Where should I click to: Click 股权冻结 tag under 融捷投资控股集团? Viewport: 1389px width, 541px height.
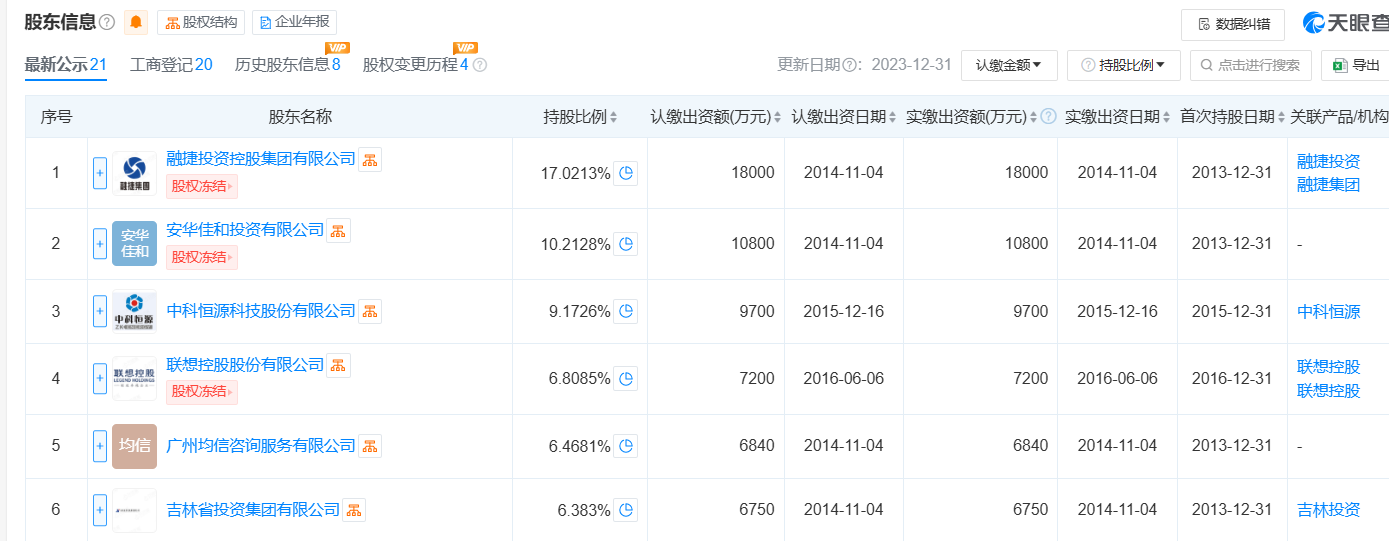pos(202,186)
